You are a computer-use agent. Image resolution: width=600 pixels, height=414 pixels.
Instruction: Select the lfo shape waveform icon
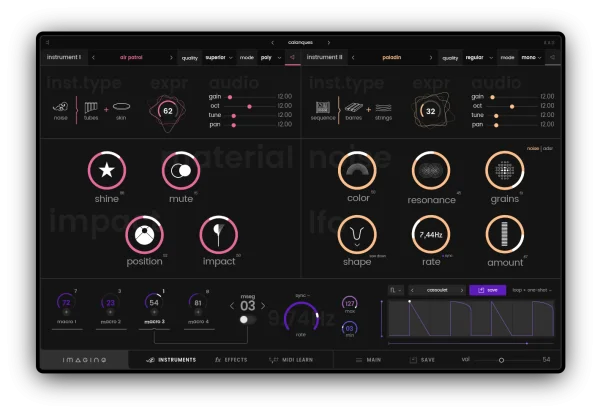coord(357,234)
